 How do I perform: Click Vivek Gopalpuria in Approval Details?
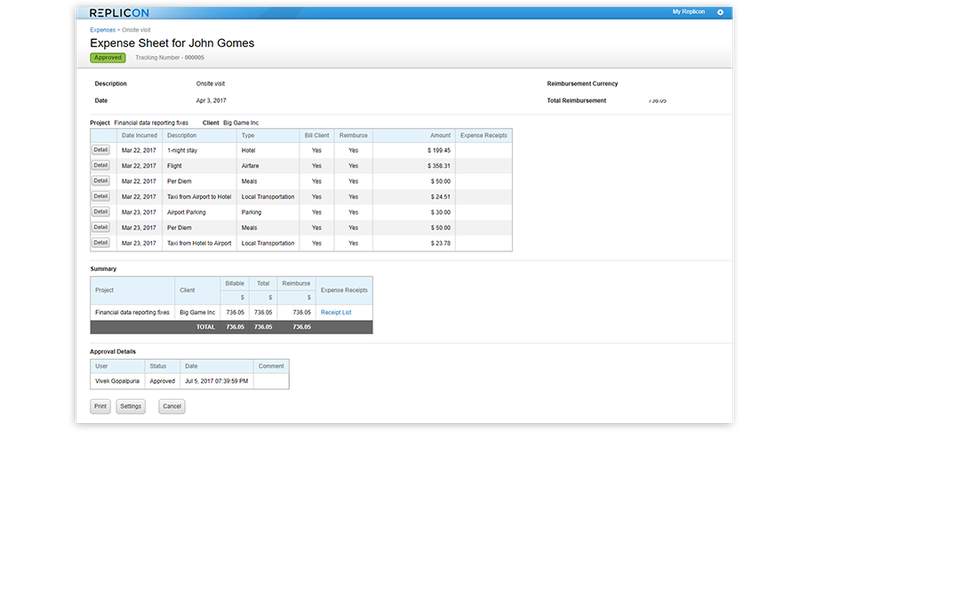117,381
